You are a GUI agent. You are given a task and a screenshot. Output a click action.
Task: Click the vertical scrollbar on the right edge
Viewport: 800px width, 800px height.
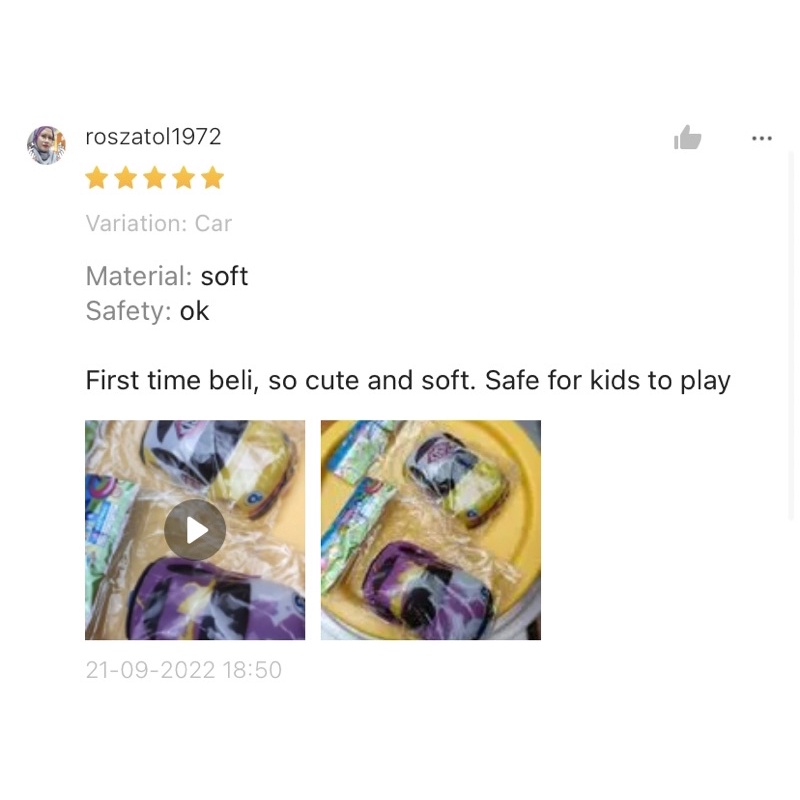point(790,336)
